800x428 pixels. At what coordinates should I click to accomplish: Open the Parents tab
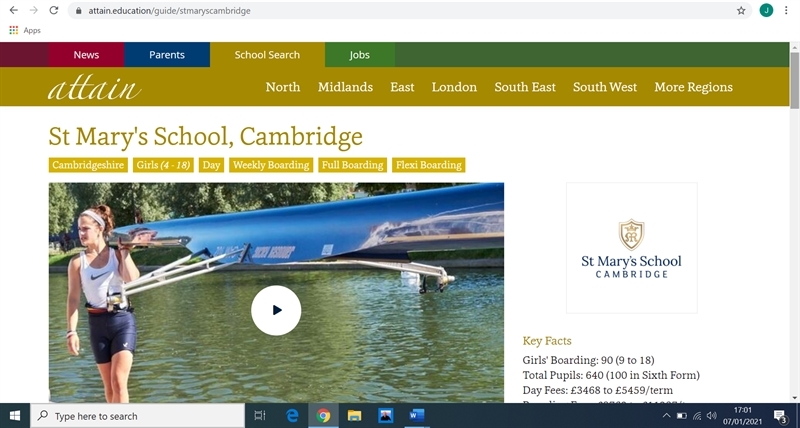[x=167, y=55]
